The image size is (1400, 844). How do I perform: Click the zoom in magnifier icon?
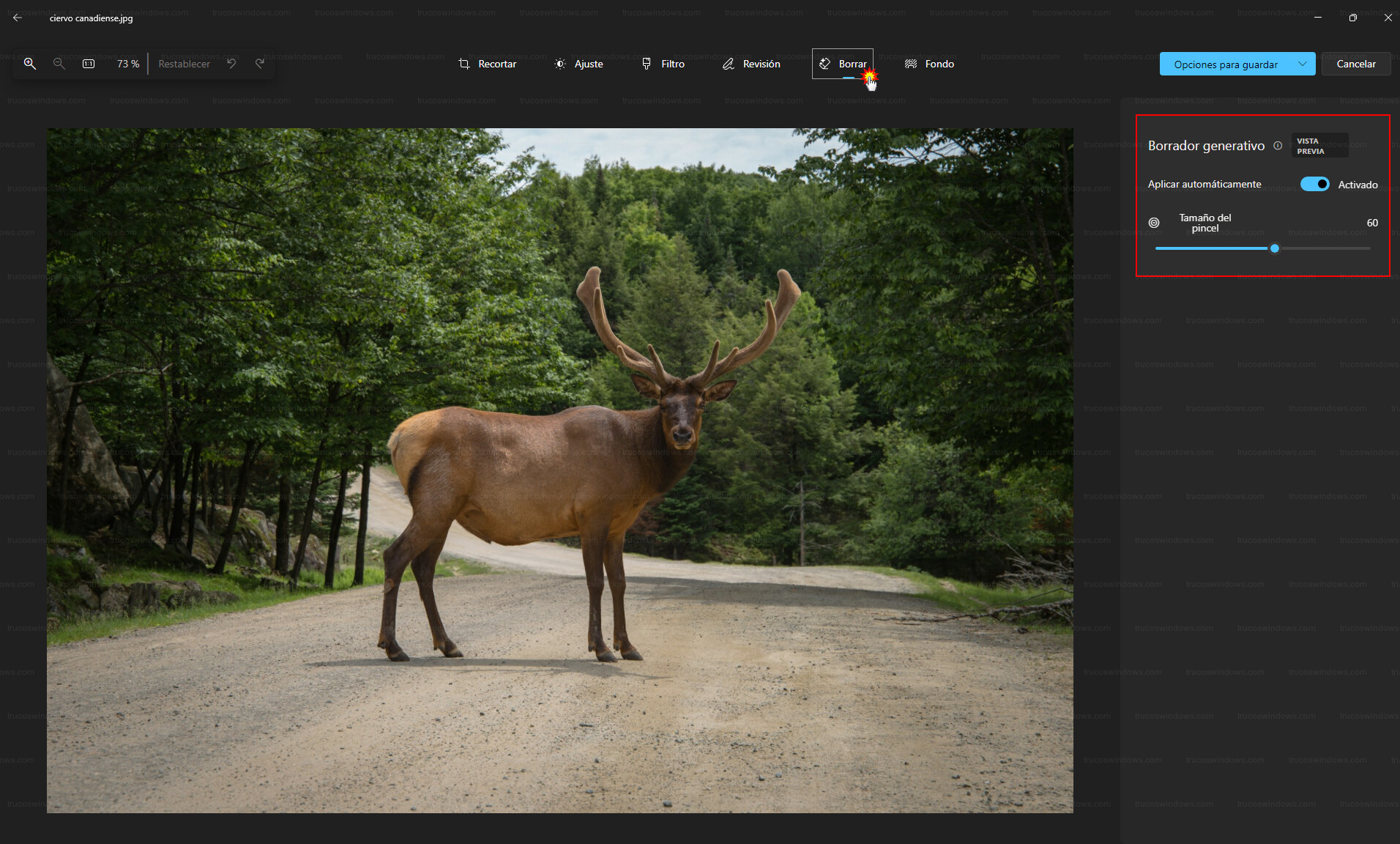30,64
